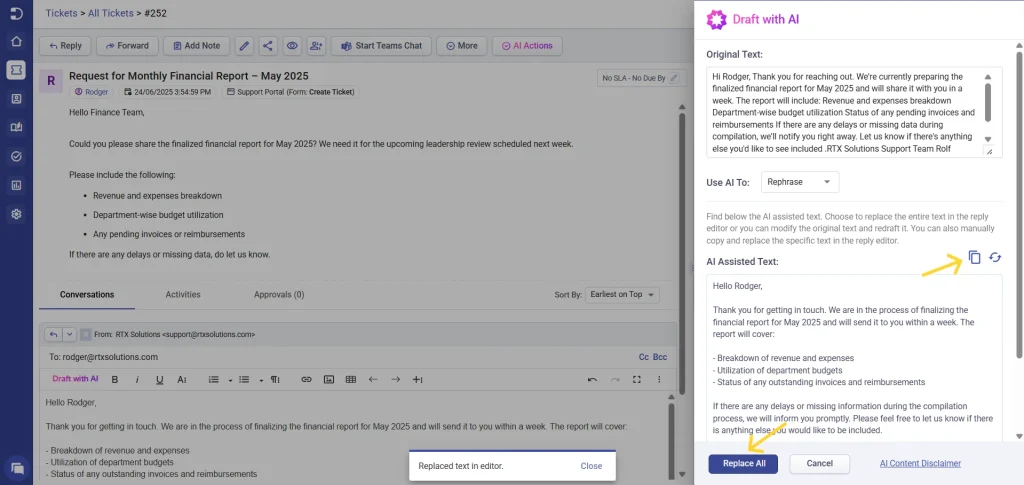Toggle underline formatting in reply editor

click(159, 379)
